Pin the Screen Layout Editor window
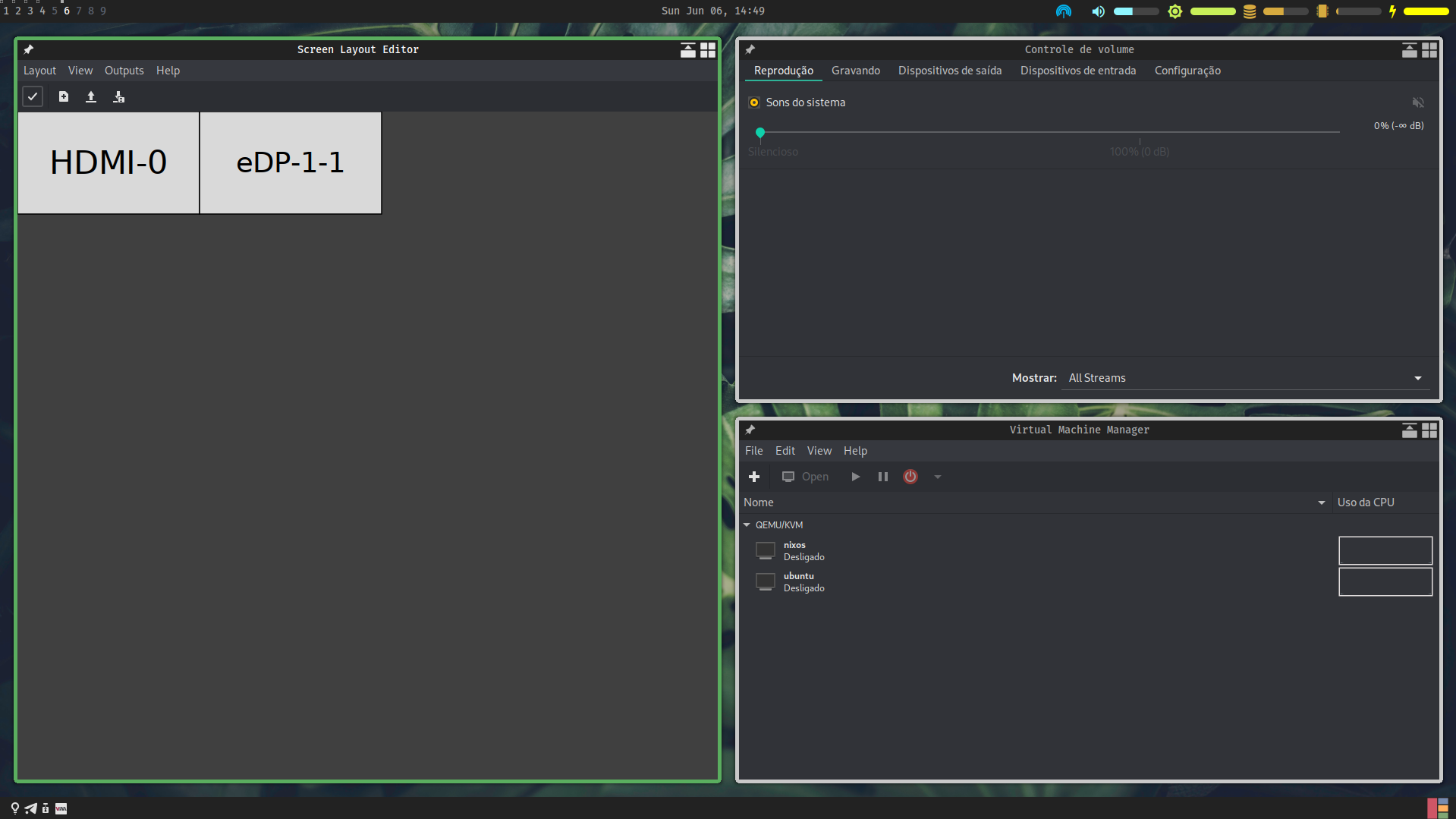The width and height of the screenshot is (1456, 819). 29,49
